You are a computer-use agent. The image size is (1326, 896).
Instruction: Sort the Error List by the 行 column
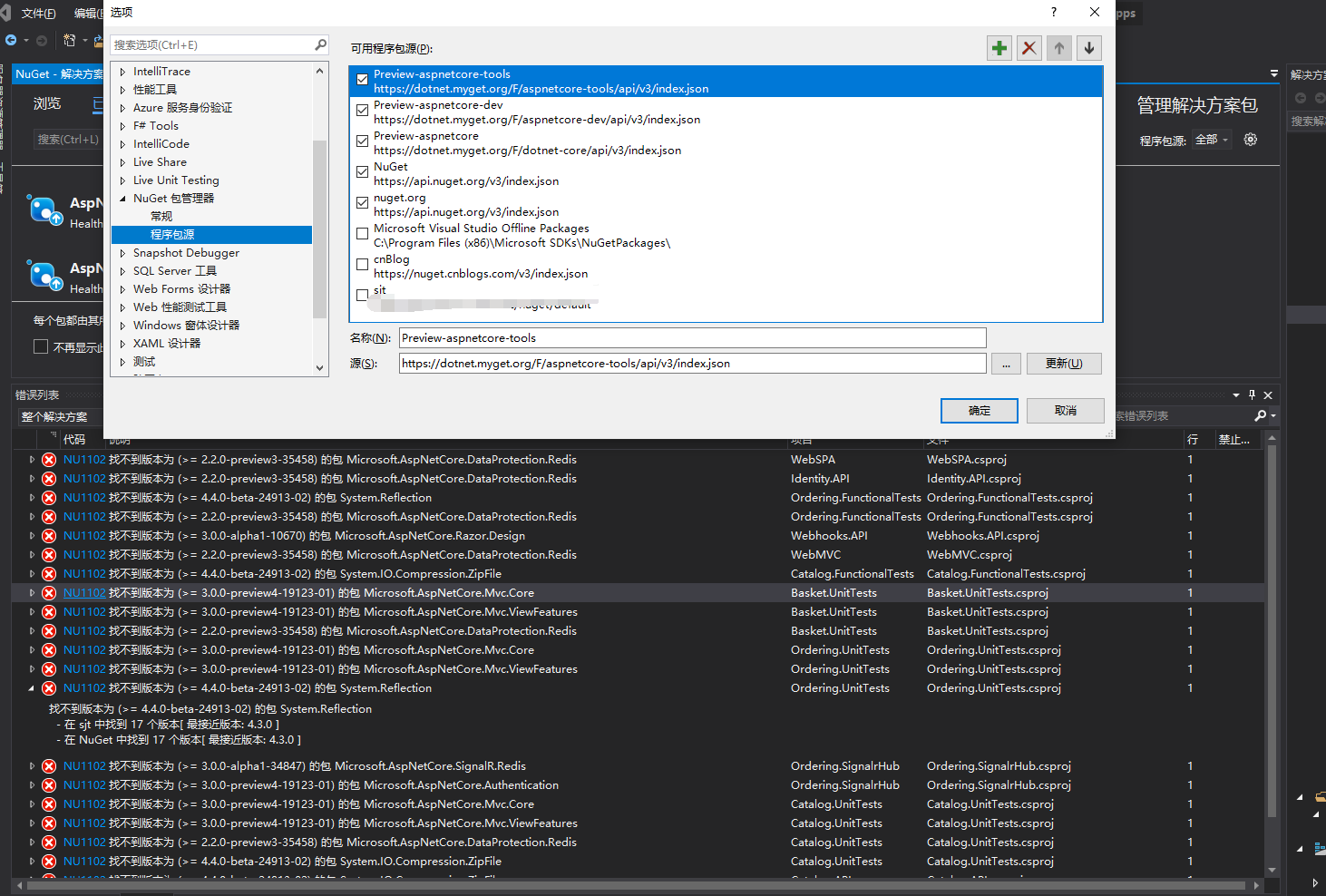coord(1193,440)
